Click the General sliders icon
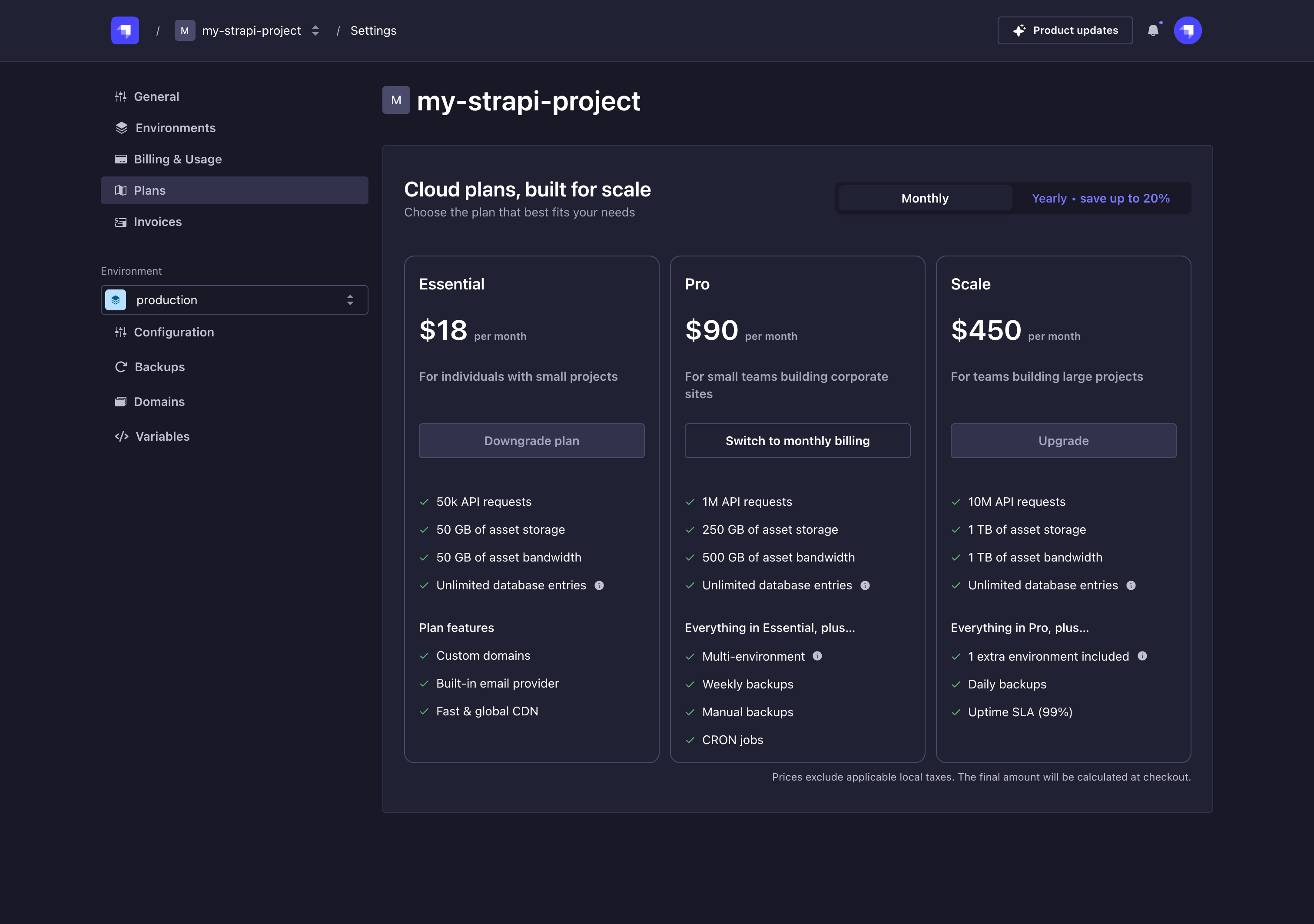1314x924 pixels. 120,96
